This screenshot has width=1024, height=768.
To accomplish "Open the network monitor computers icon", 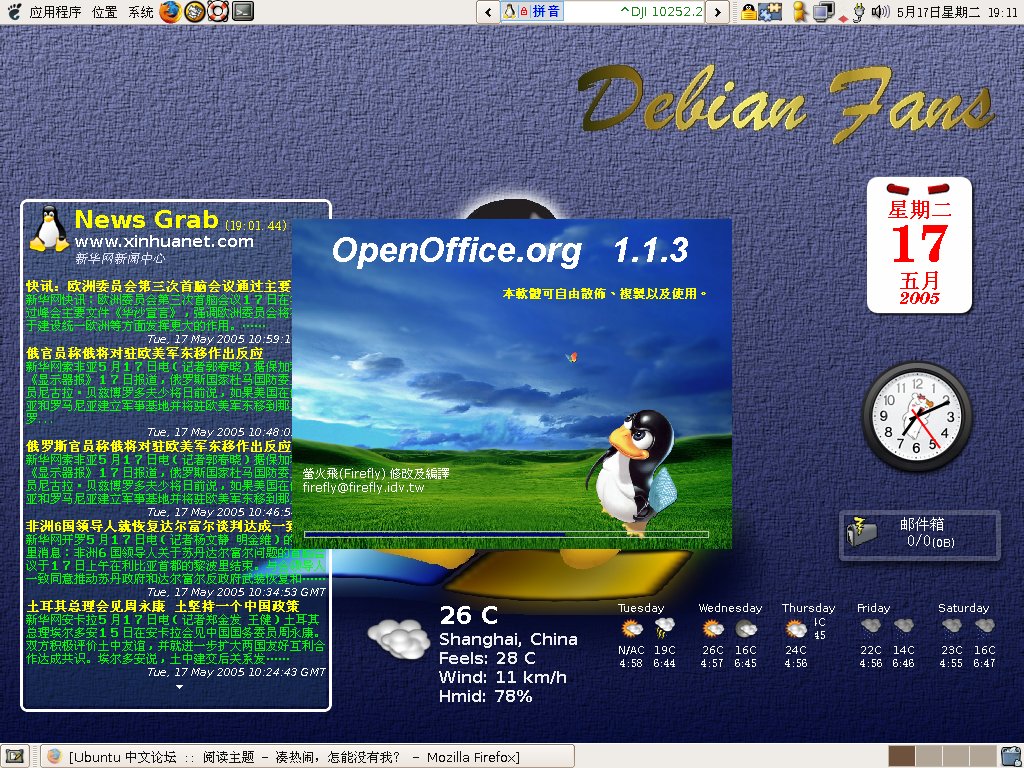I will [823, 11].
